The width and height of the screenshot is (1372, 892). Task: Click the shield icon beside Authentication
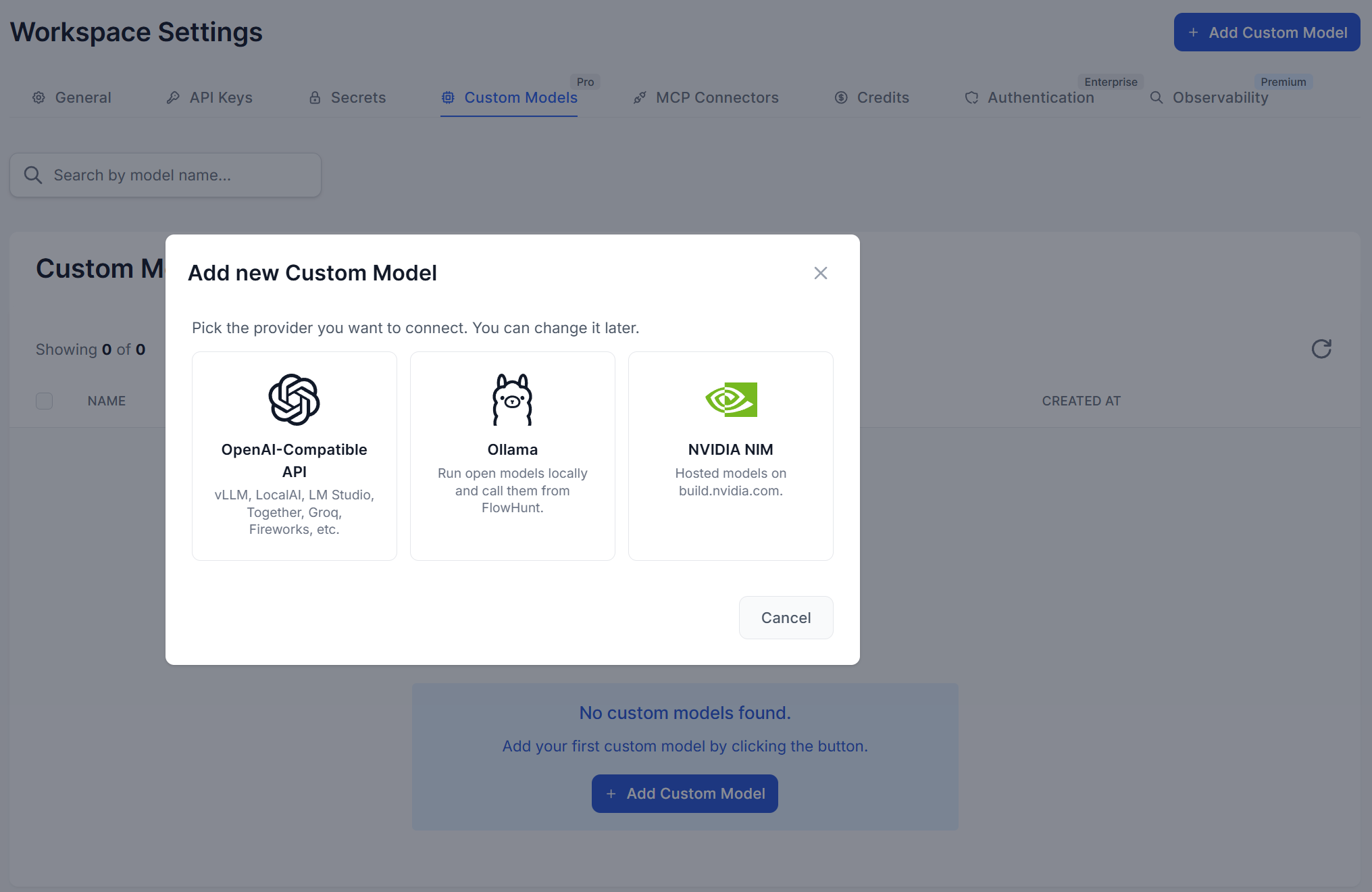point(971,97)
